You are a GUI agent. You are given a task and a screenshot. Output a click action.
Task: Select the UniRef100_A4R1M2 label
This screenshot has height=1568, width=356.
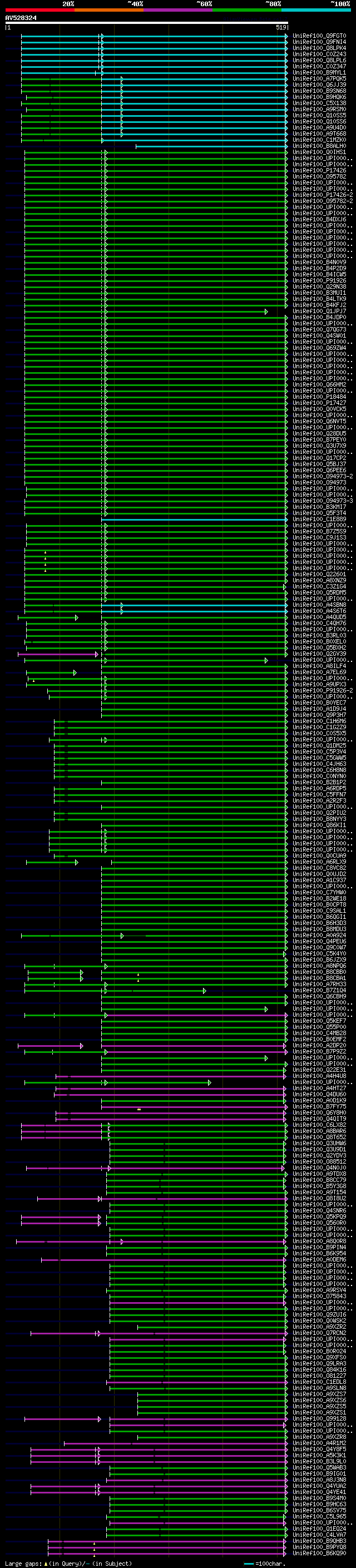pos(319,1443)
